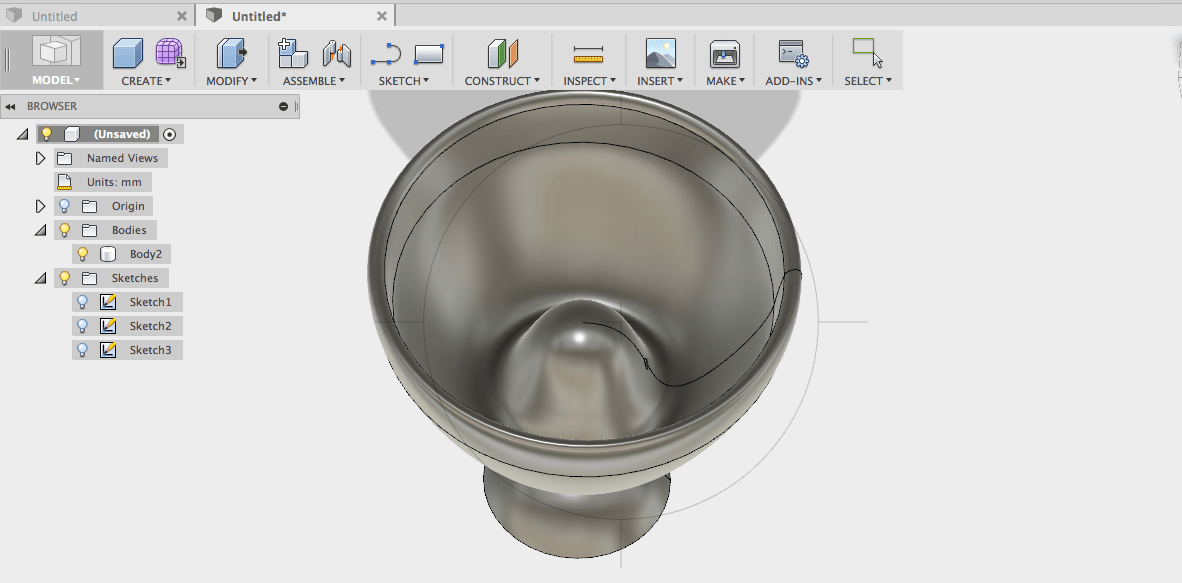
Task: Click the Named Views folder icon
Action: [65, 158]
